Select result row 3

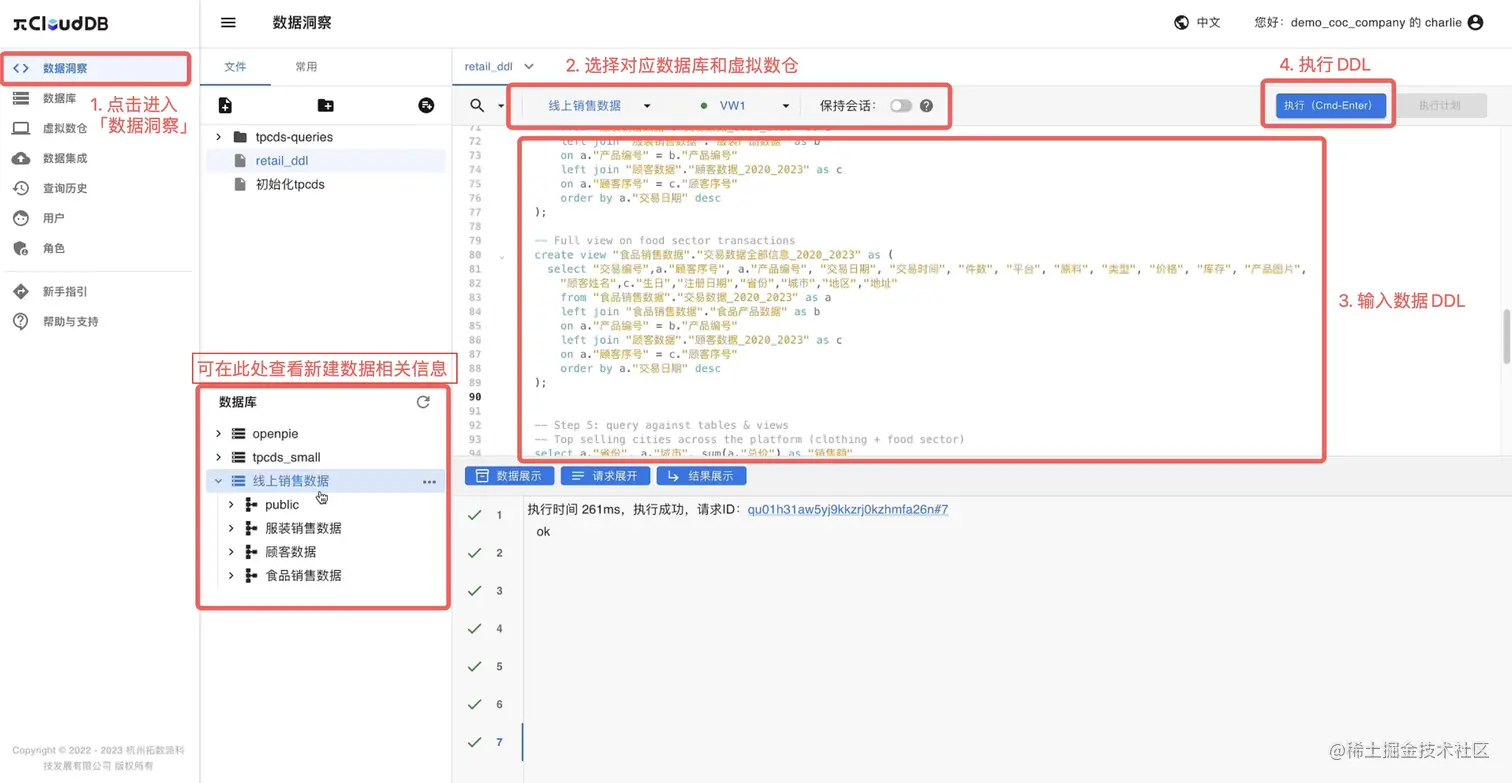(x=488, y=591)
